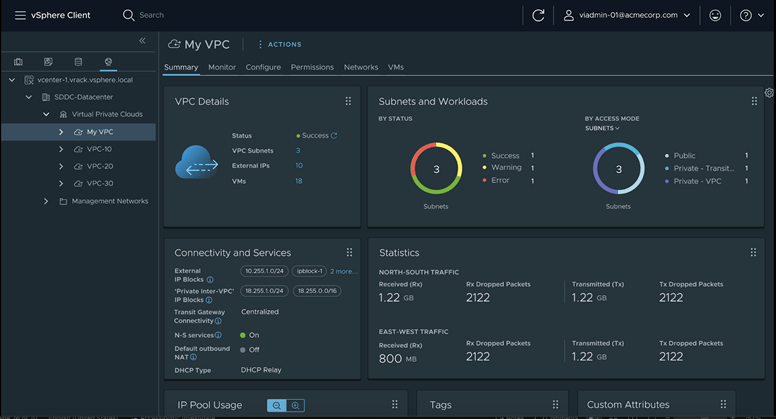Open the Subnets access mode dropdown

pos(602,128)
